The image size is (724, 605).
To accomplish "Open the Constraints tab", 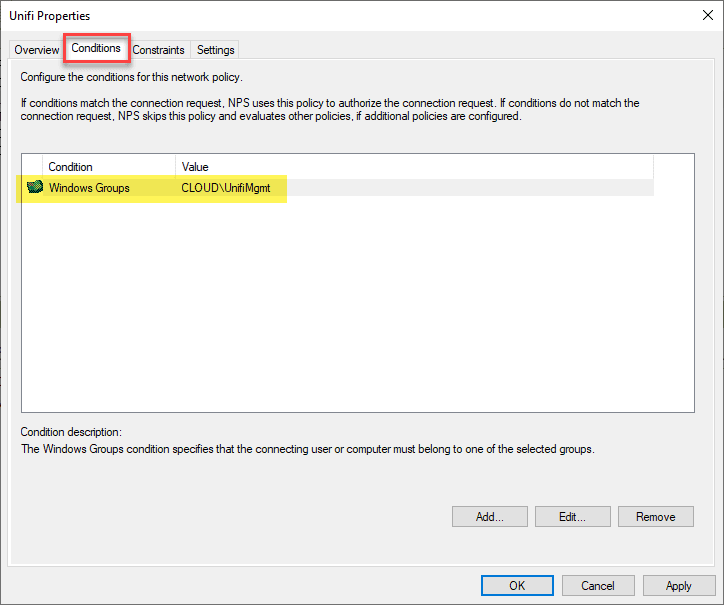I will coord(158,50).
